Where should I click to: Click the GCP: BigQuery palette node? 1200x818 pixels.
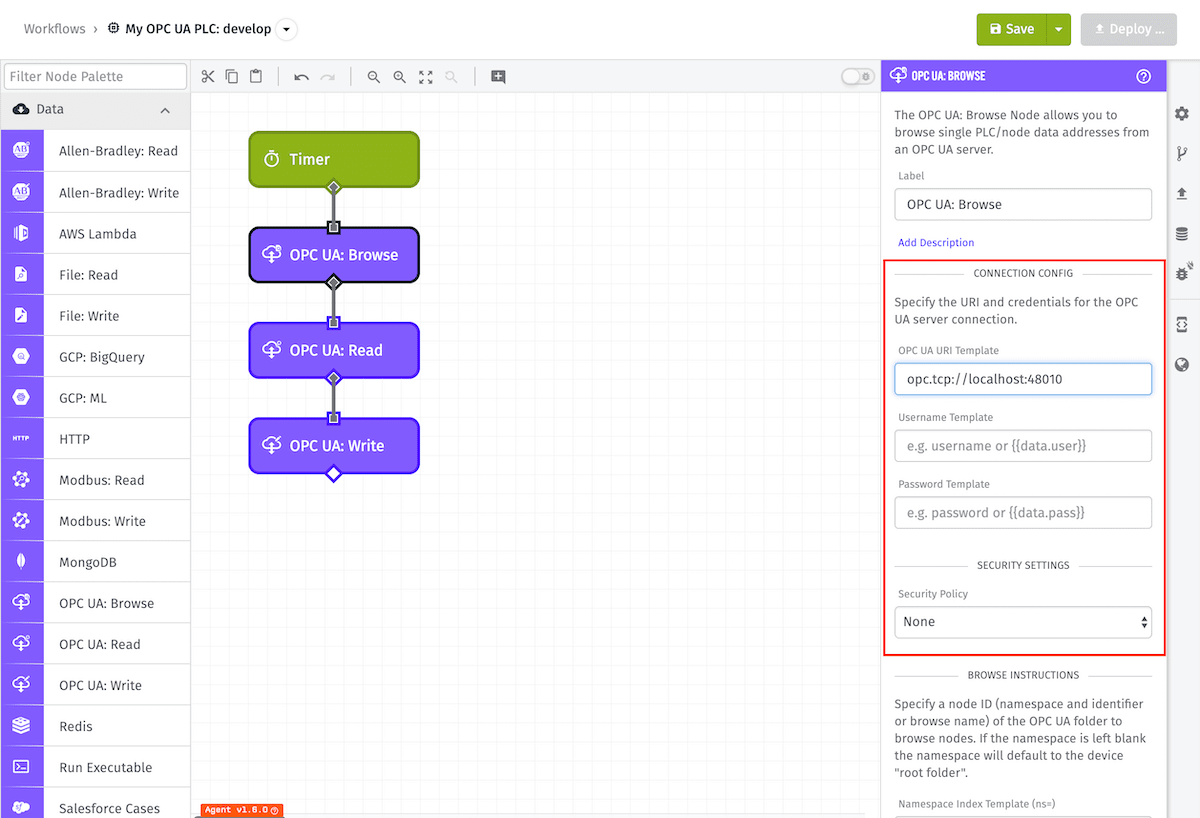95,357
